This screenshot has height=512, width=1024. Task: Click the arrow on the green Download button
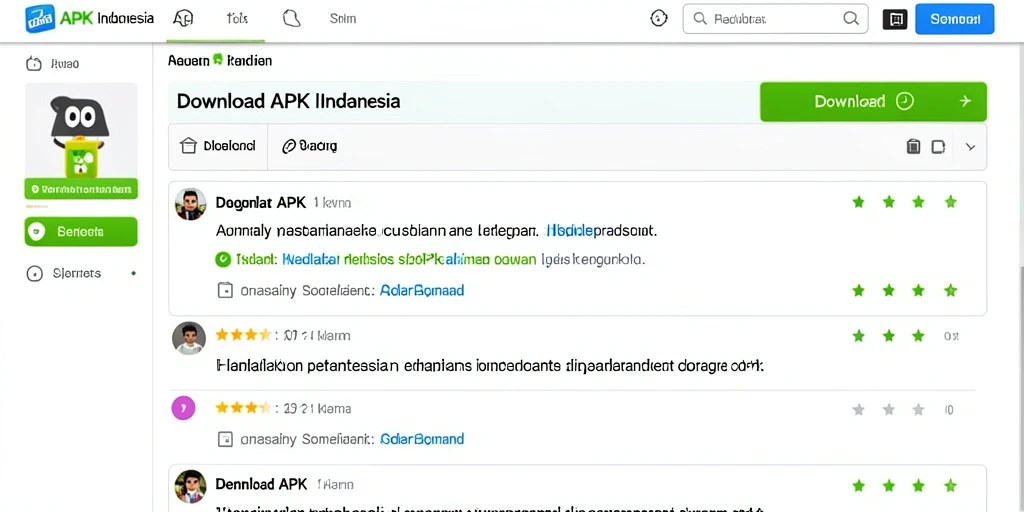[965, 101]
